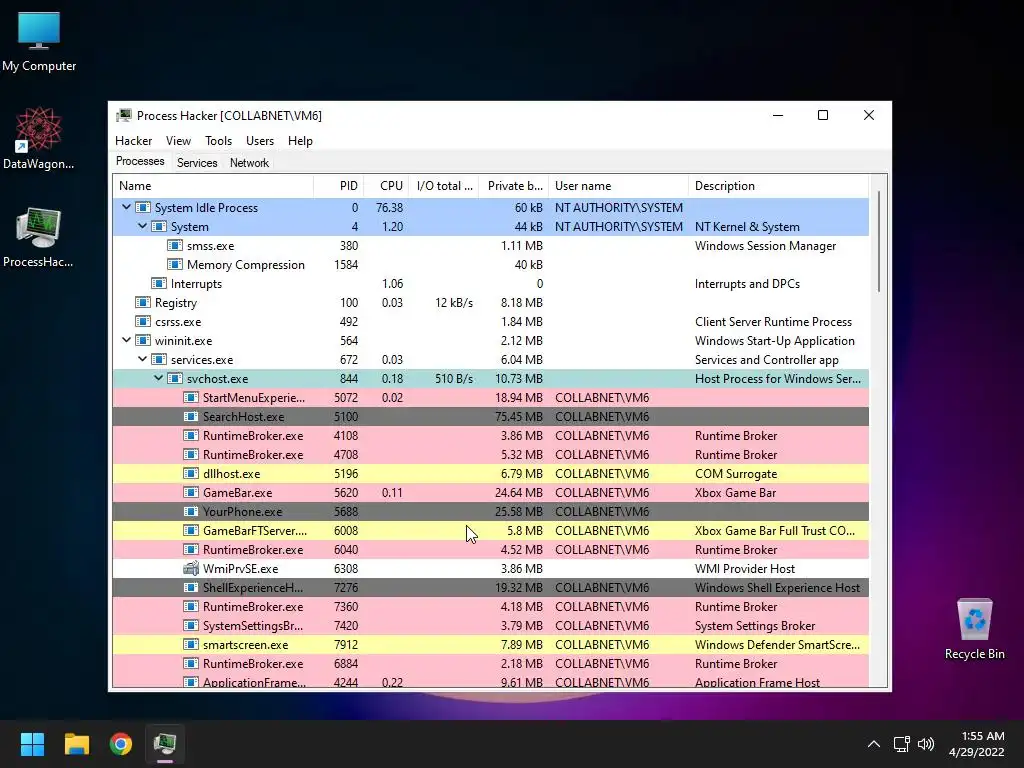Select RuntimeBroker.exe with PID 4708

coord(490,455)
